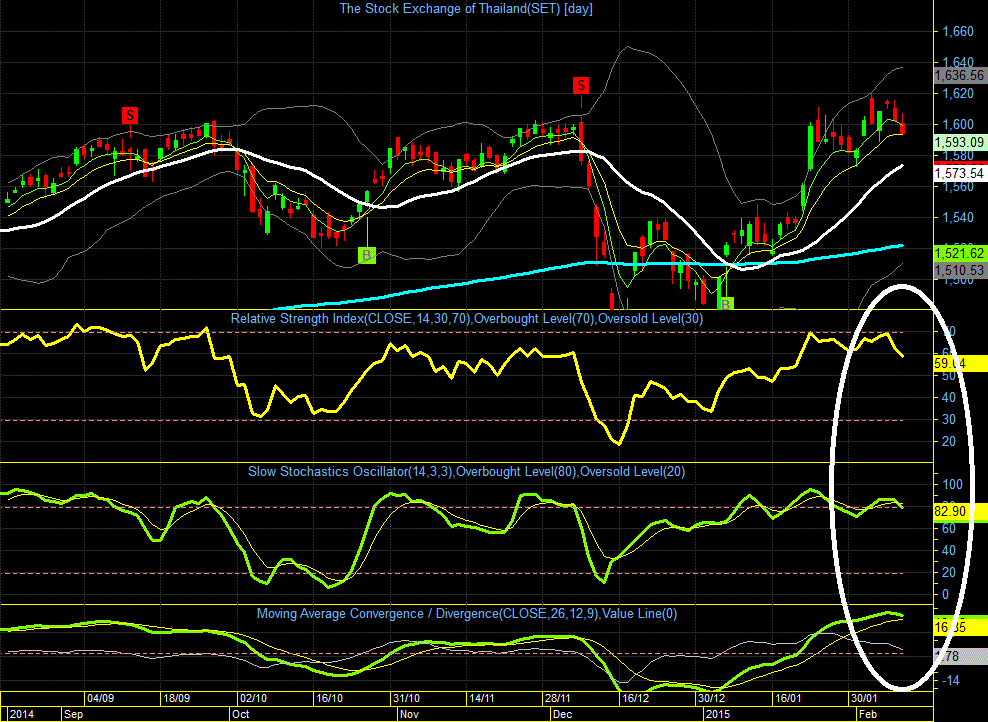
Task: Click the Relative Strength Index panel title
Action: [467, 319]
